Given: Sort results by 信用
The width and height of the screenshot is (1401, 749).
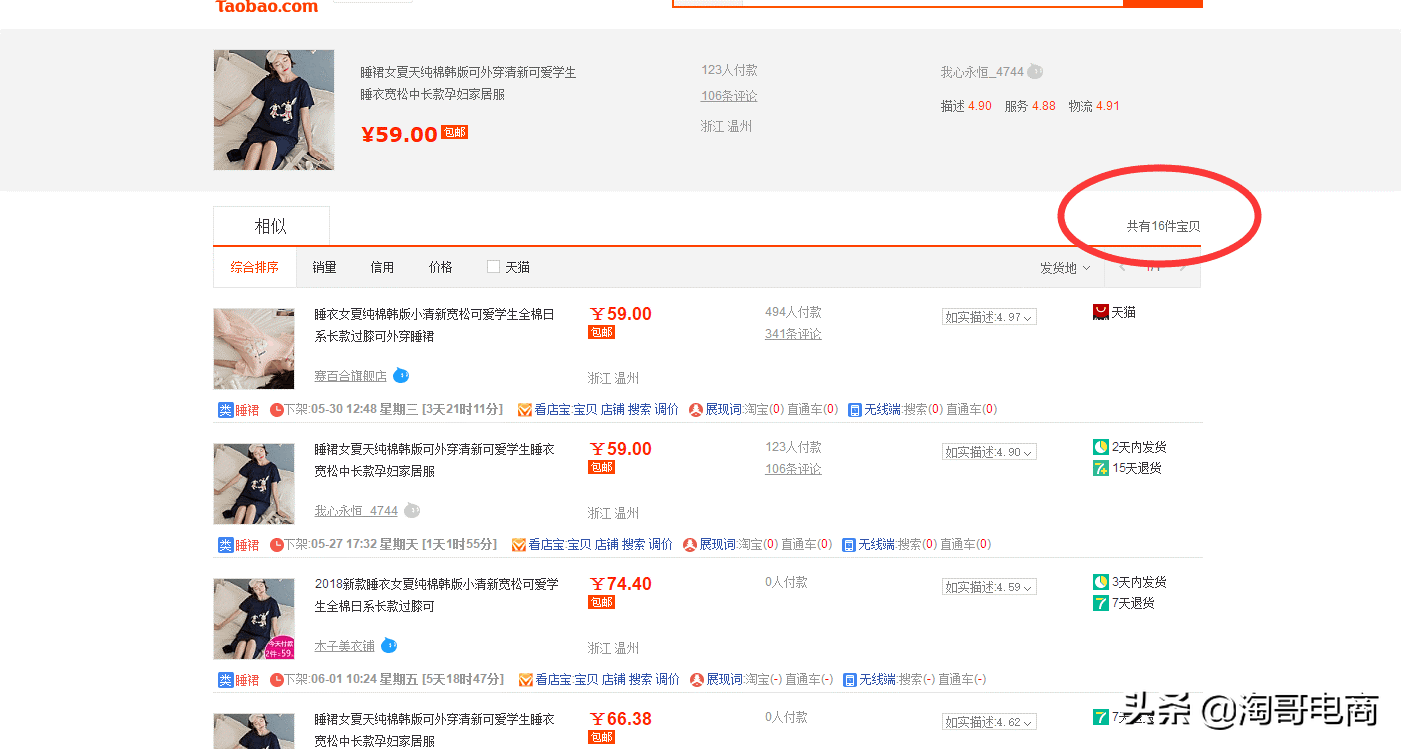Looking at the screenshot, I should 382,267.
